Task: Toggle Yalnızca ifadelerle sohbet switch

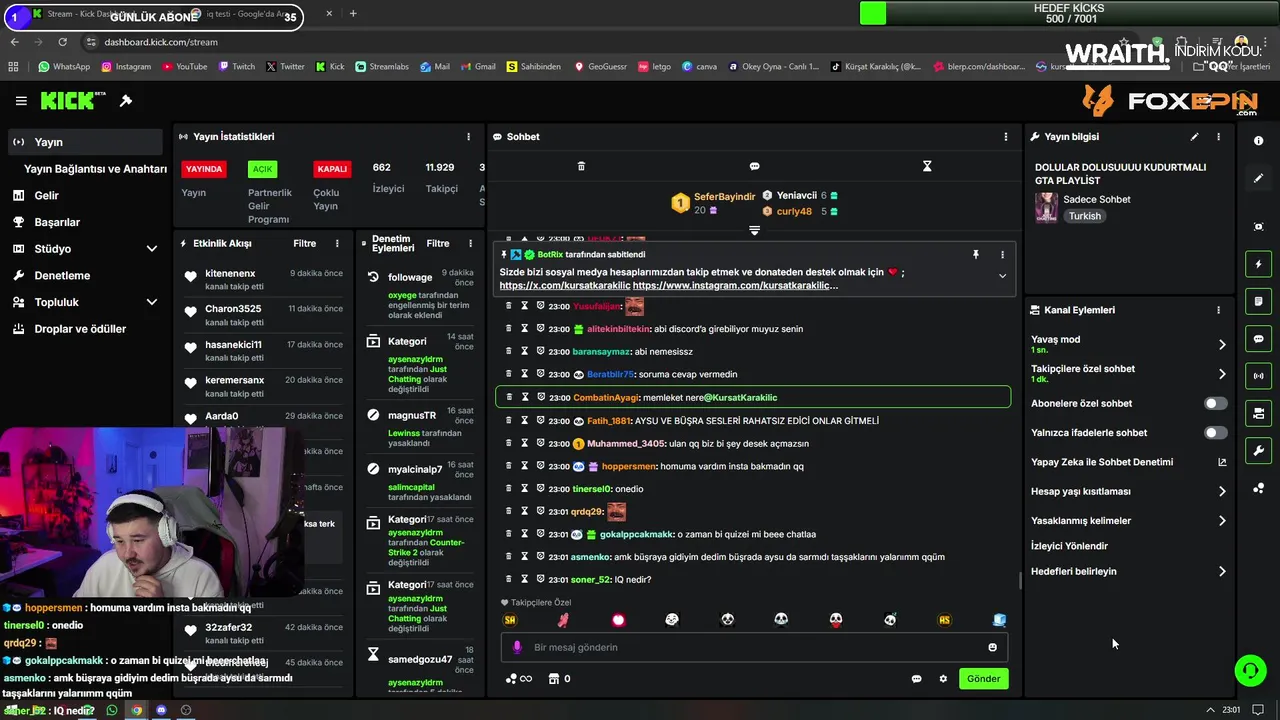Action: [1215, 433]
